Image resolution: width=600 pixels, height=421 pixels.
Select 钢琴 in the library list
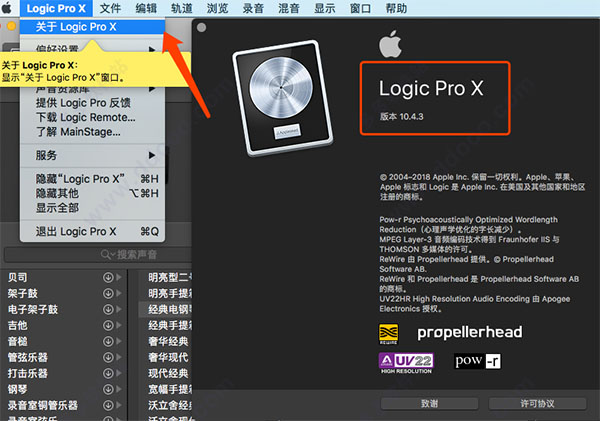coord(18,389)
